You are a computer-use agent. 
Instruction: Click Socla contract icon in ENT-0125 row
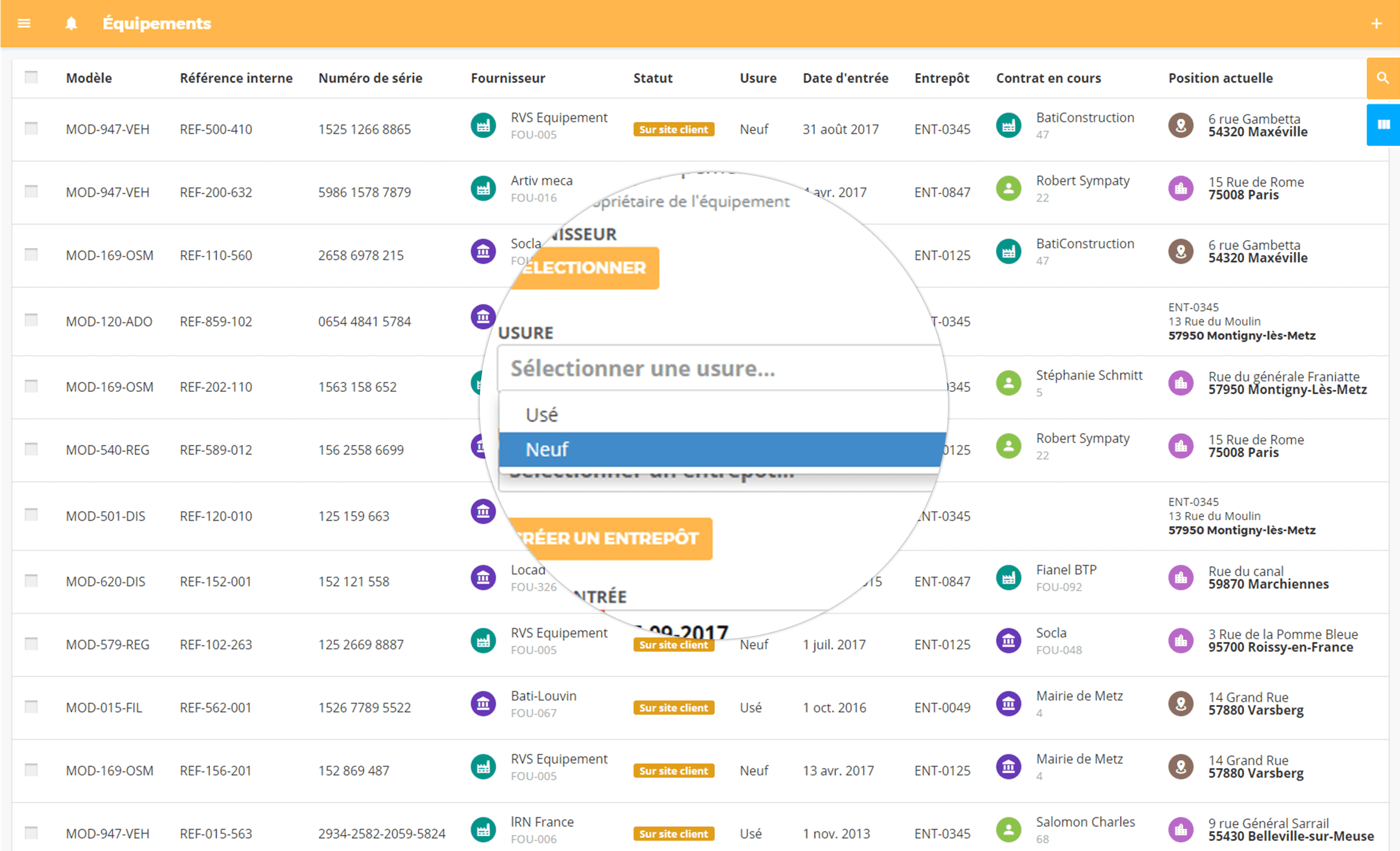pos(1008,641)
